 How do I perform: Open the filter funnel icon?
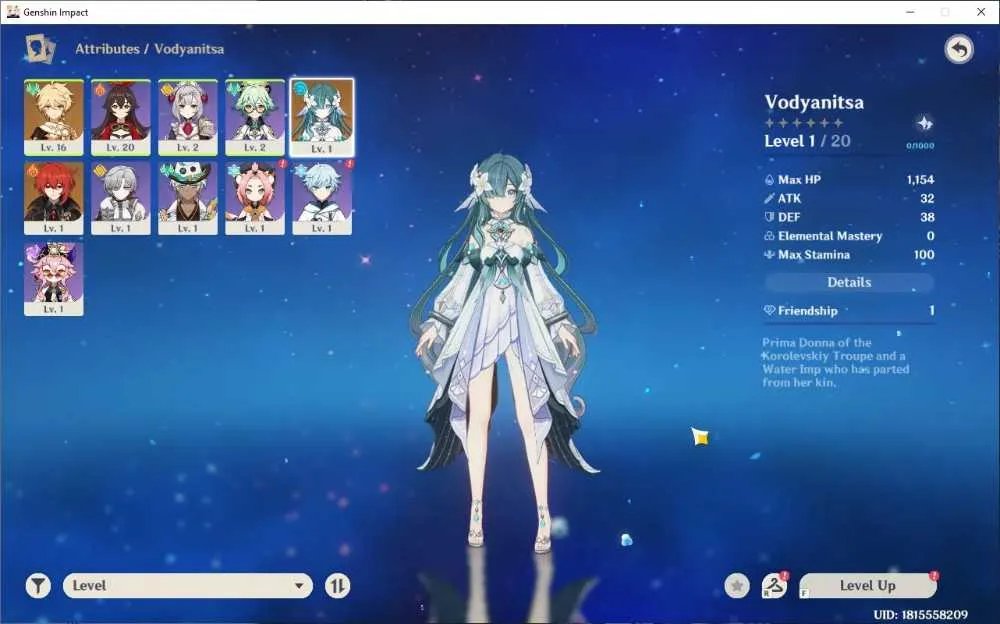click(38, 586)
